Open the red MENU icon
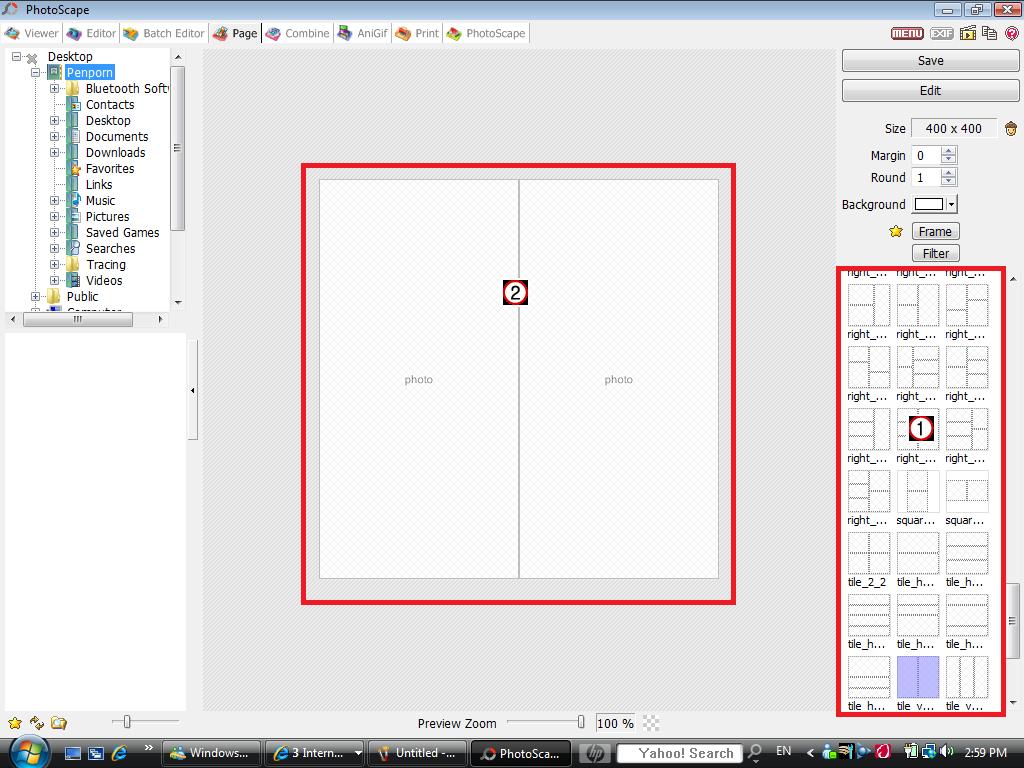This screenshot has width=1024, height=768. (x=907, y=33)
